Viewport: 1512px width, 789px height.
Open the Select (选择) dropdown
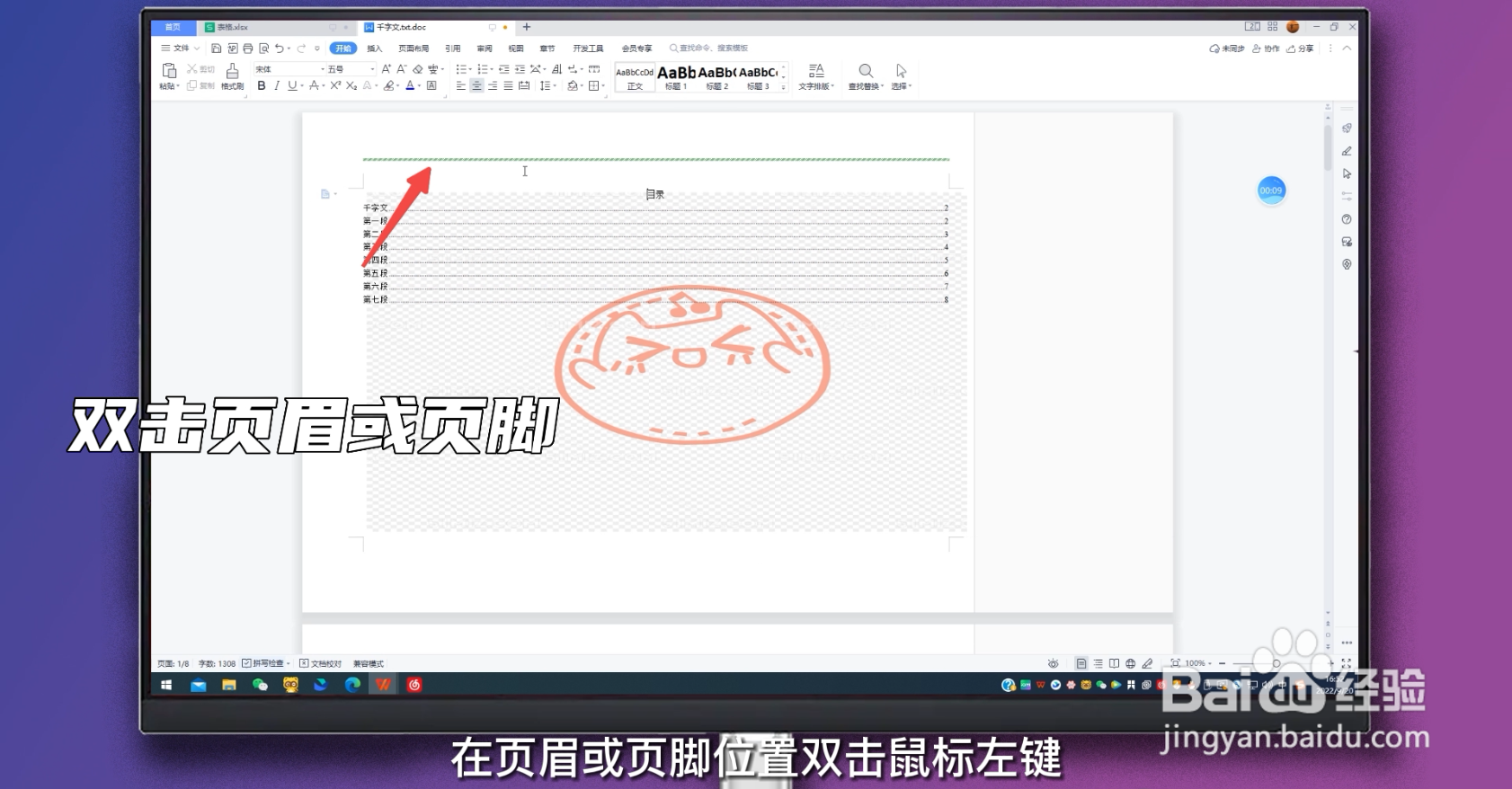pyautogui.click(x=901, y=76)
